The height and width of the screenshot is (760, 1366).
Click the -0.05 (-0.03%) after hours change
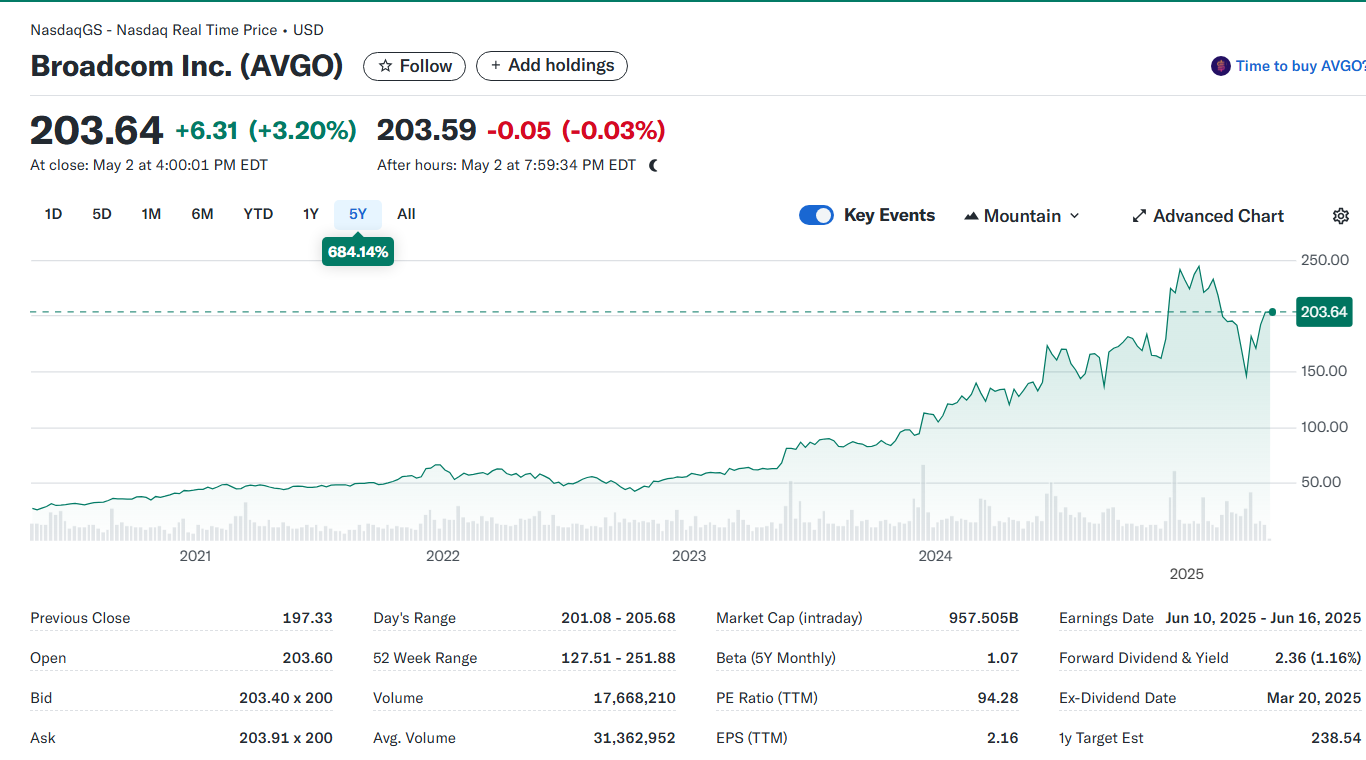(576, 131)
